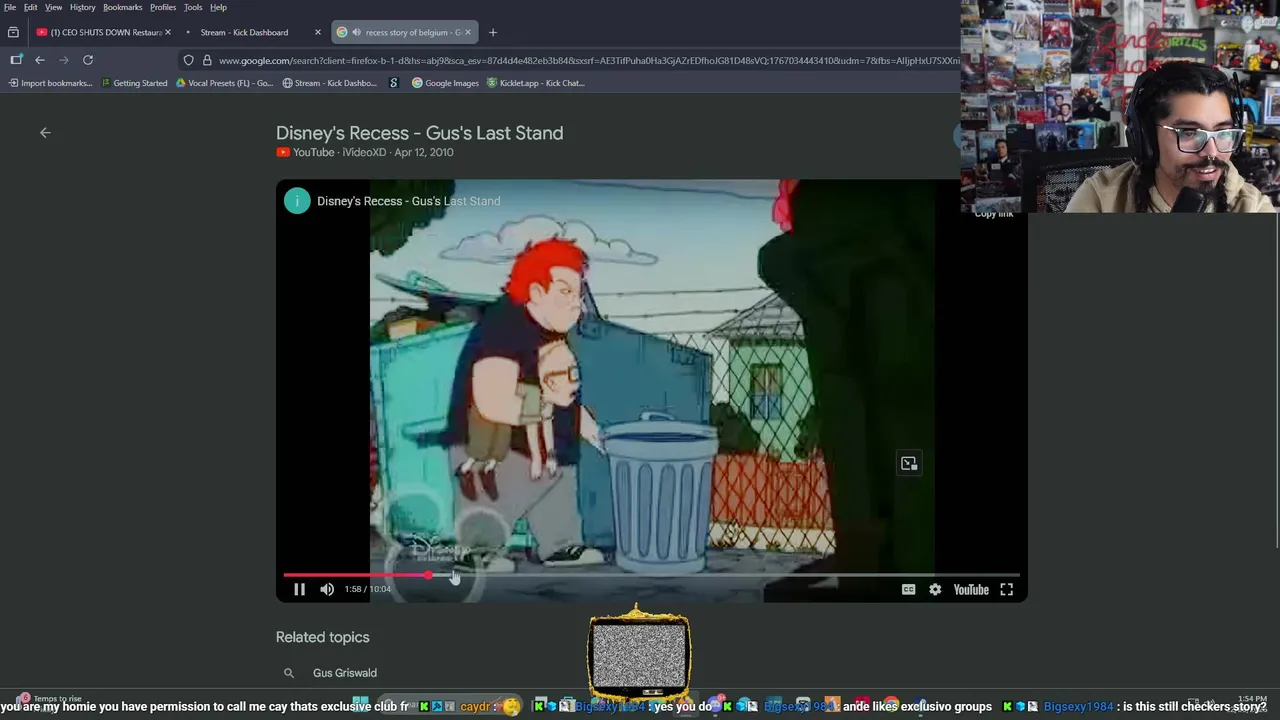Open the video title link in the player header
The width and height of the screenshot is (1280, 720).
(408, 201)
